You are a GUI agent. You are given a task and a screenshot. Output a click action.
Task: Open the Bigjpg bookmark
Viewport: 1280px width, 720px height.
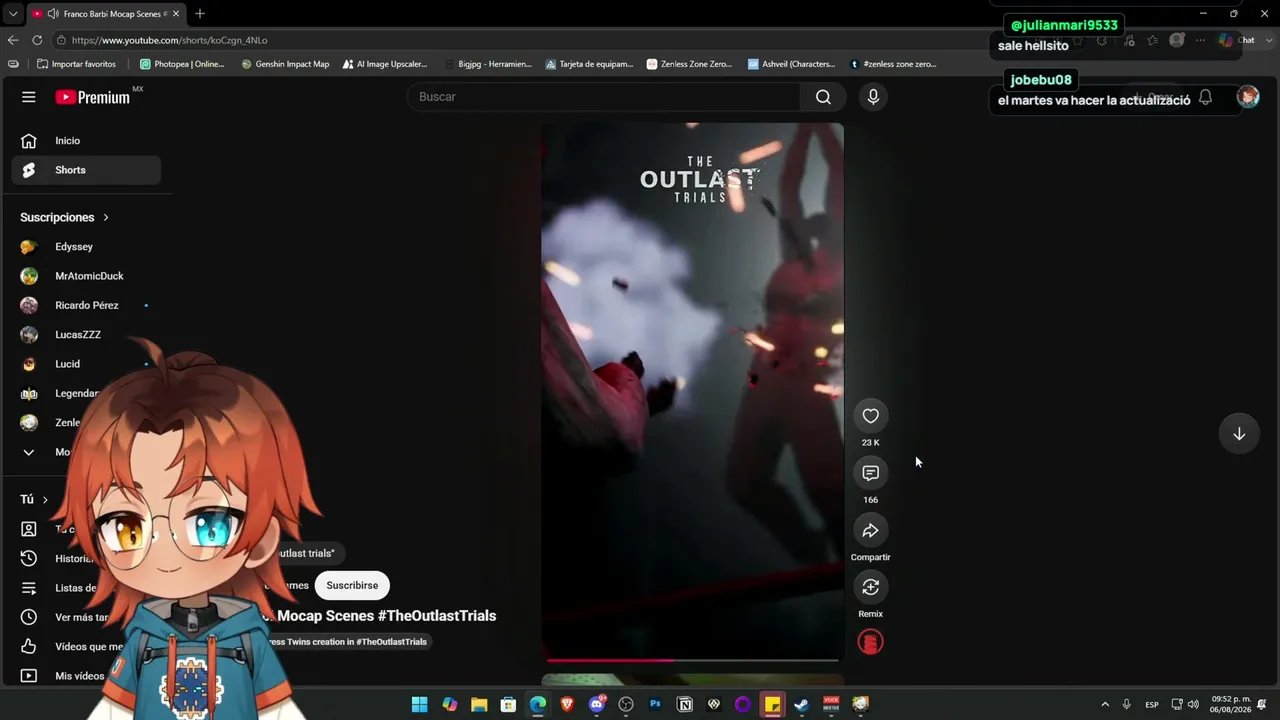[x=487, y=64]
